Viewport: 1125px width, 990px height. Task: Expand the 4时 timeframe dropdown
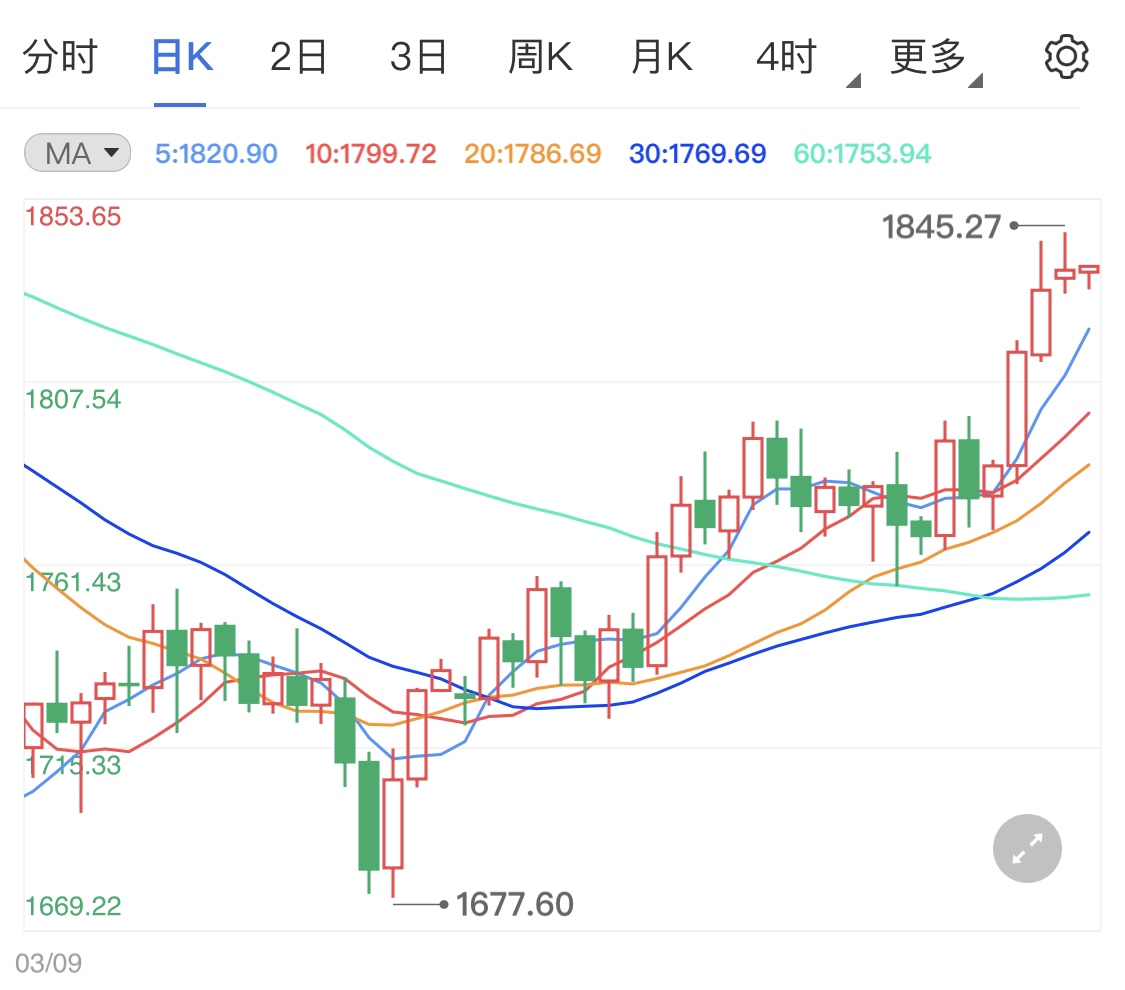[806, 60]
